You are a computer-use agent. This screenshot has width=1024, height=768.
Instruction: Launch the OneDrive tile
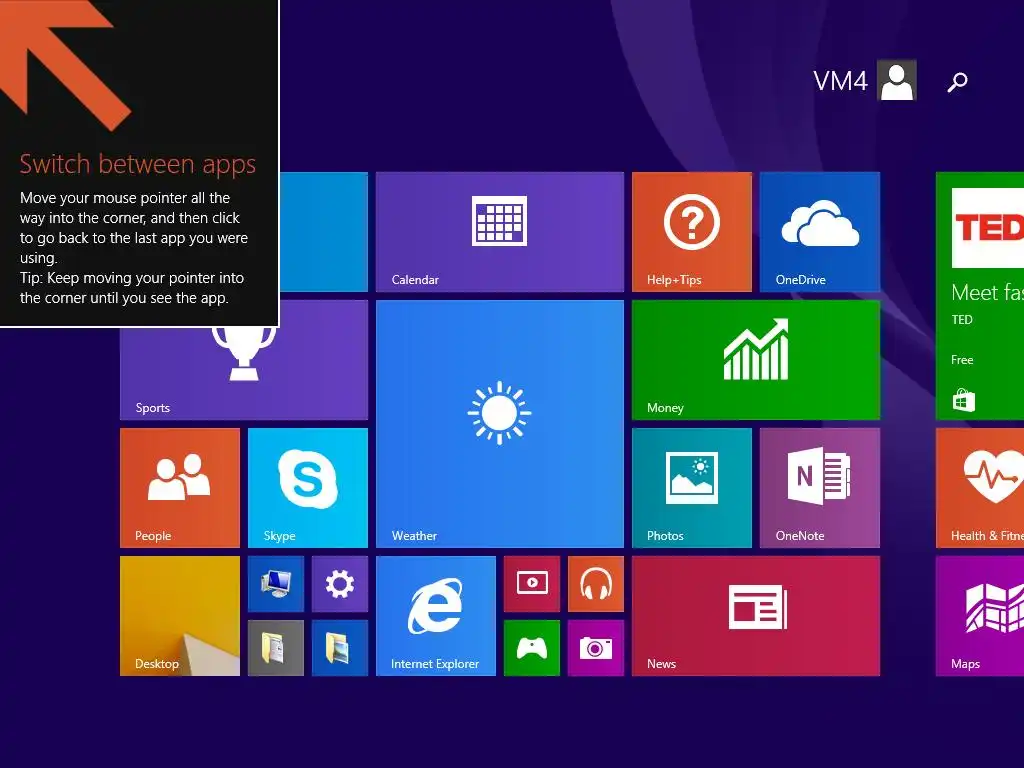point(820,232)
